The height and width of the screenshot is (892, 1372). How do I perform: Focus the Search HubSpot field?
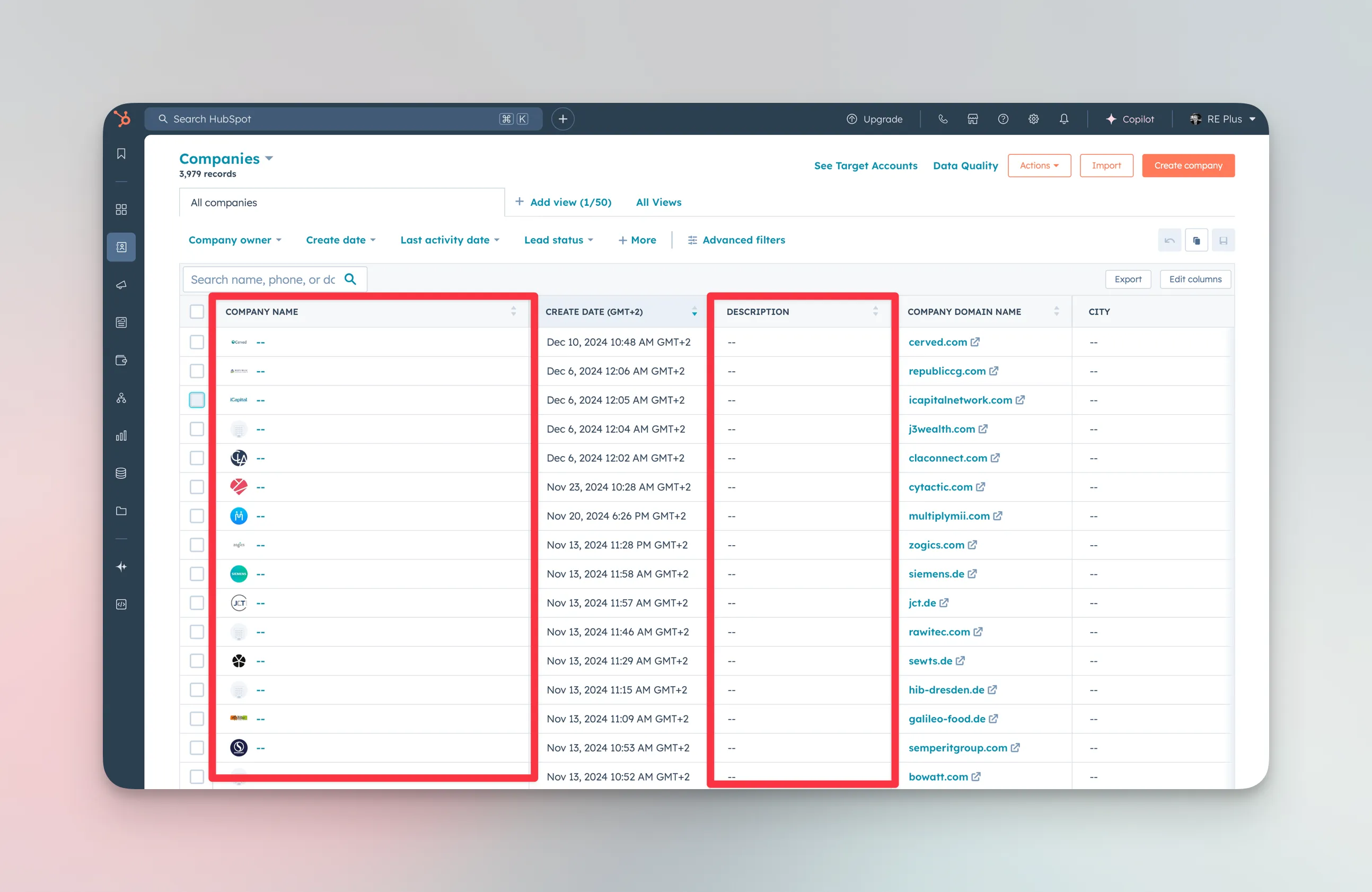pyautogui.click(x=343, y=119)
